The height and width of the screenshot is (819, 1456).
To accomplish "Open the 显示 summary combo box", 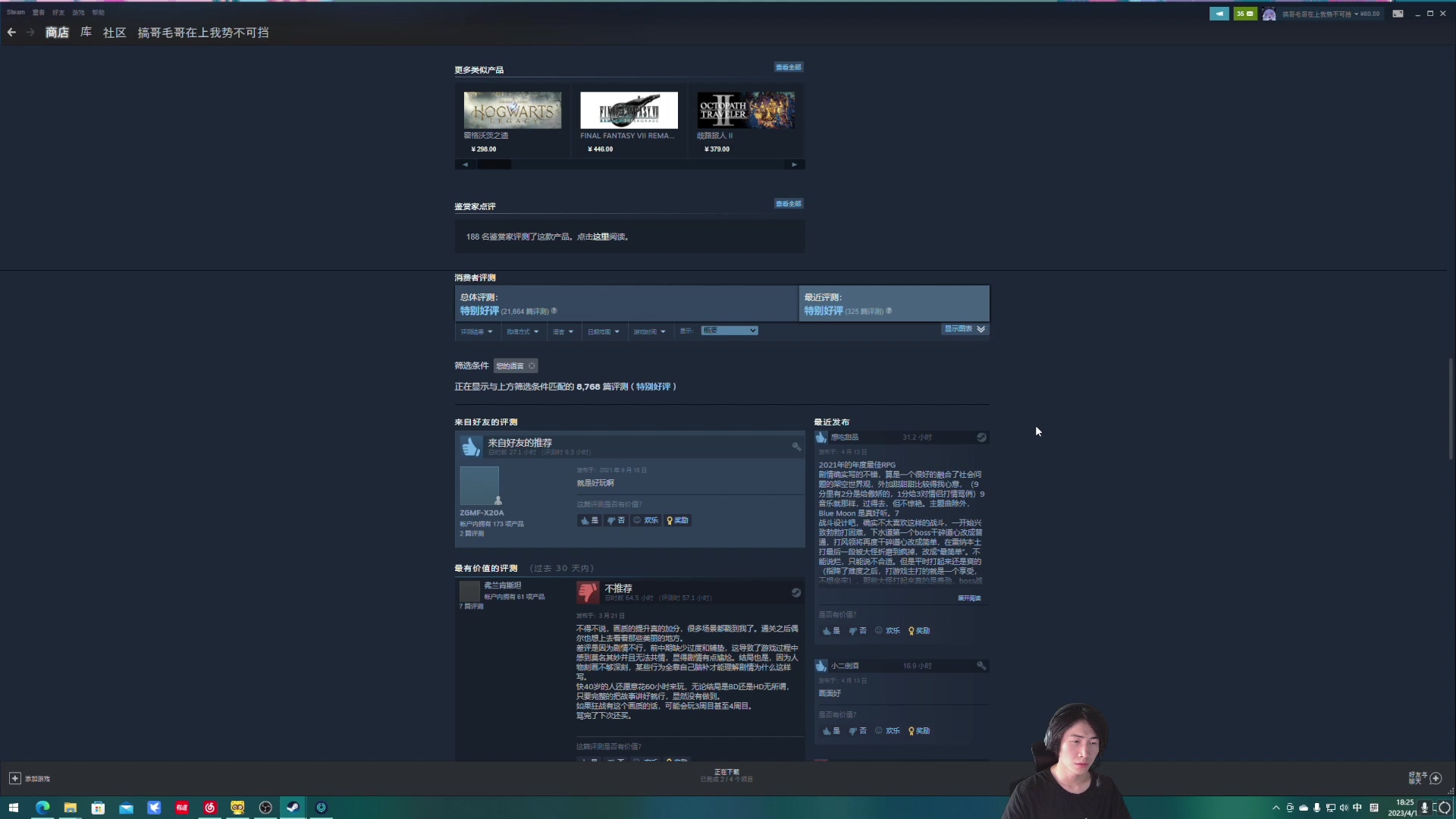I will (x=729, y=331).
